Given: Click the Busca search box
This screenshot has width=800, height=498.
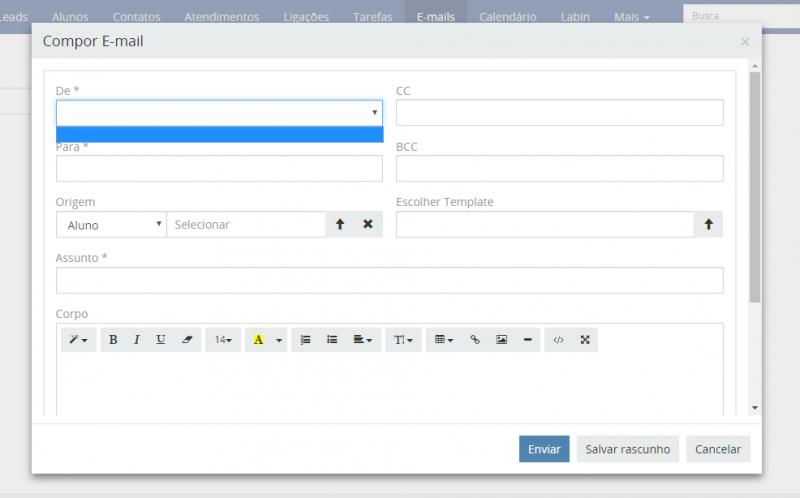Looking at the screenshot, I should [741, 16].
